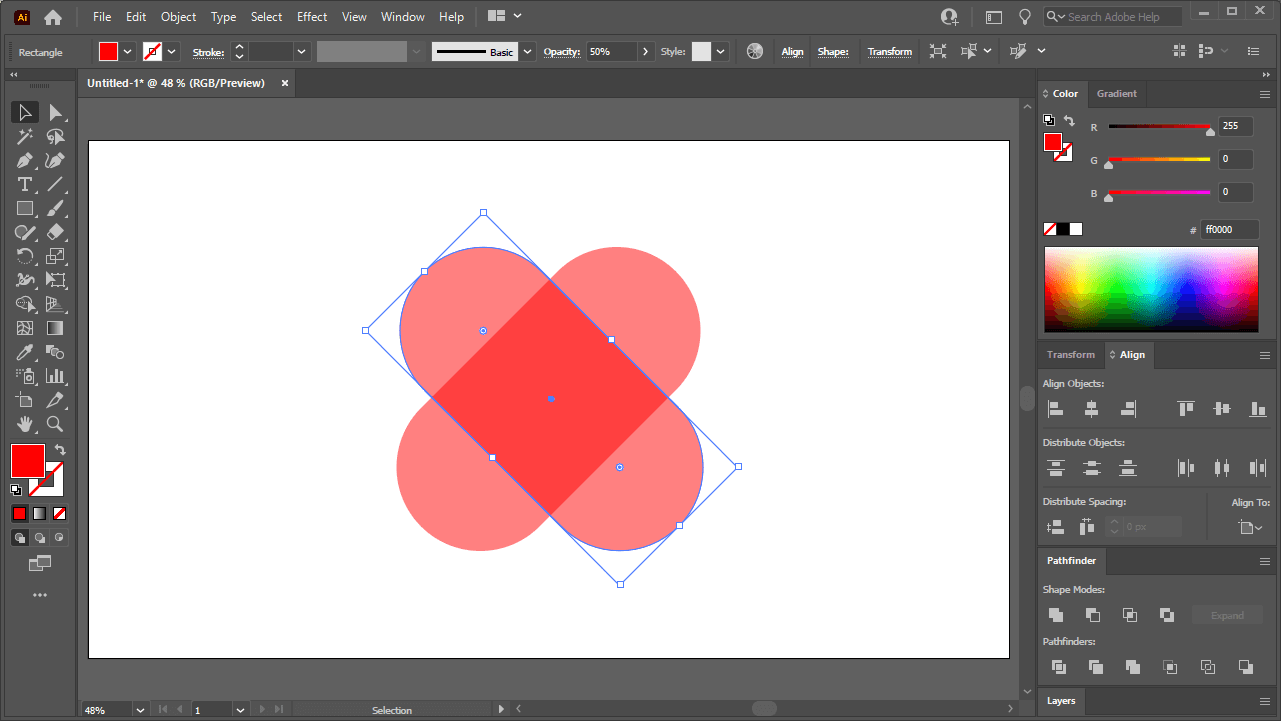Select the Magic Wand tool
Image resolution: width=1281 pixels, height=721 pixels.
(x=25, y=136)
